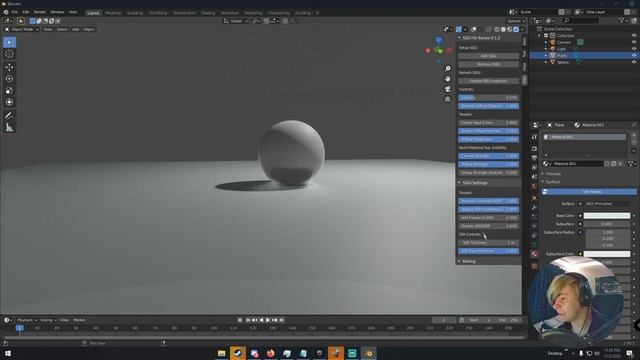Open the Window menu
The width and height of the screenshot is (640, 360).
tap(57, 12)
